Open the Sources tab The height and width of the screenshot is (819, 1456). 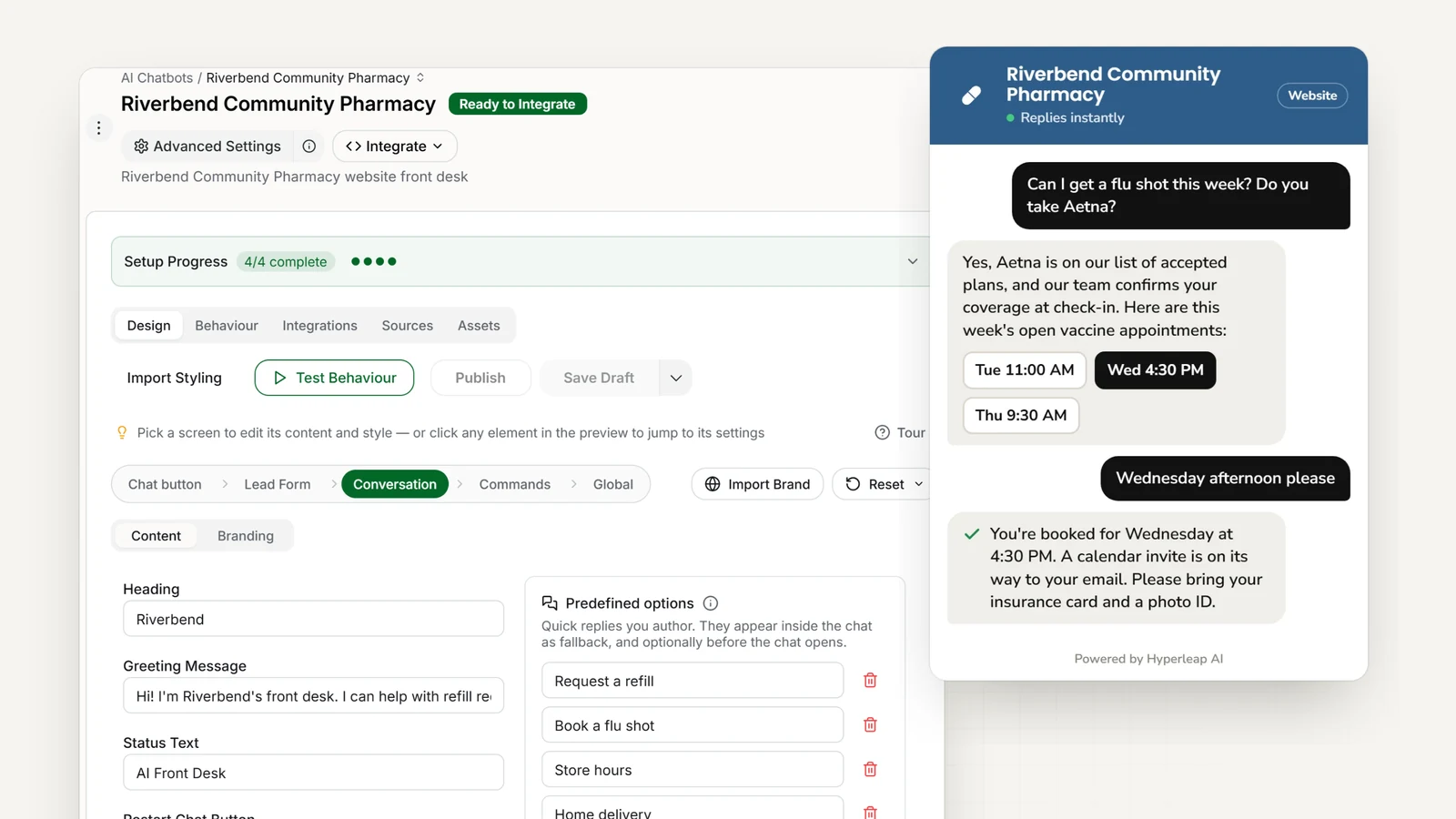(x=408, y=326)
